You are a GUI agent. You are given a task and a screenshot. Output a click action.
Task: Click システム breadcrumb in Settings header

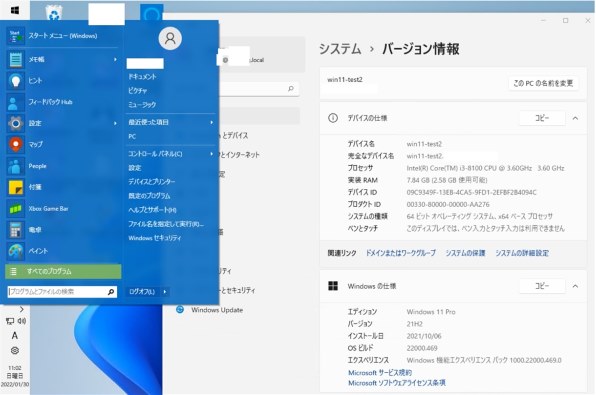tap(340, 49)
